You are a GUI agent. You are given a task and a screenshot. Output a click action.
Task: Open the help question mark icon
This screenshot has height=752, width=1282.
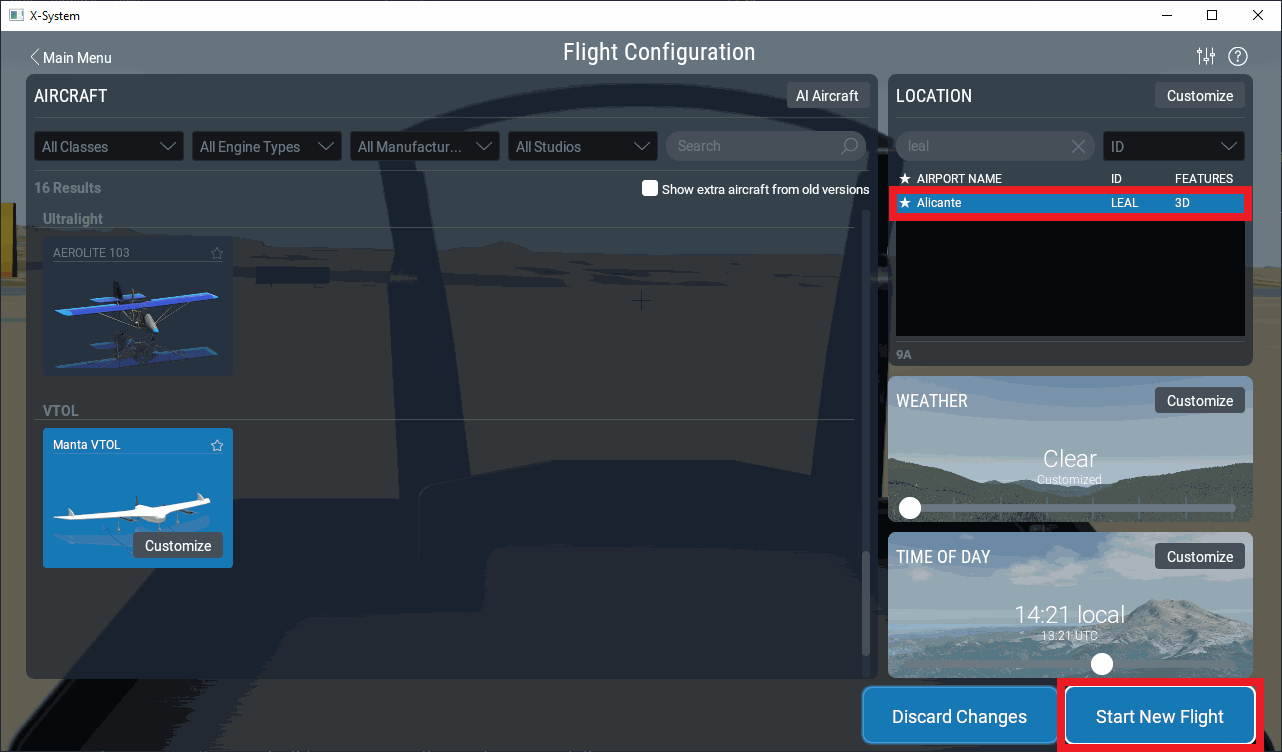tap(1238, 56)
